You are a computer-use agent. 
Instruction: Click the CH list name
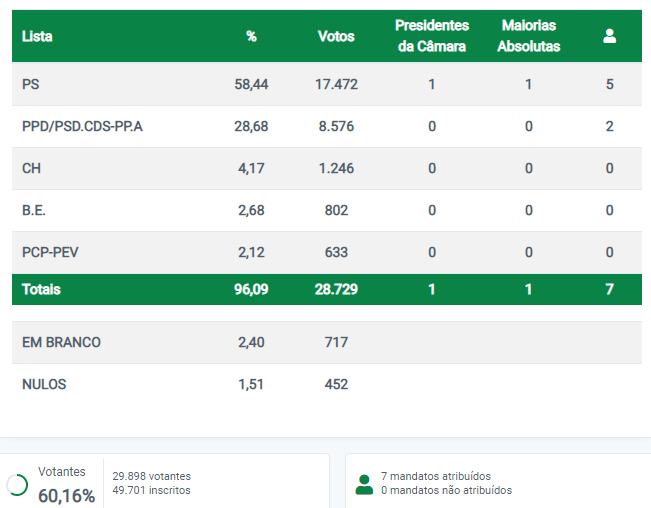click(31, 169)
